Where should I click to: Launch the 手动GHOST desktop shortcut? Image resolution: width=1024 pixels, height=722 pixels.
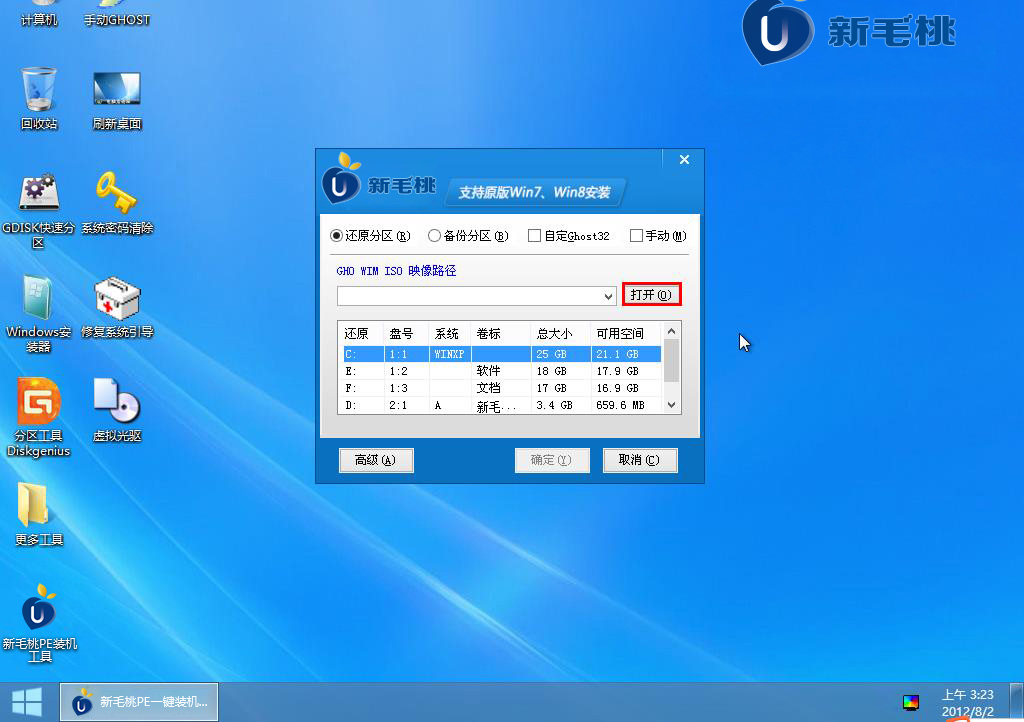116,13
